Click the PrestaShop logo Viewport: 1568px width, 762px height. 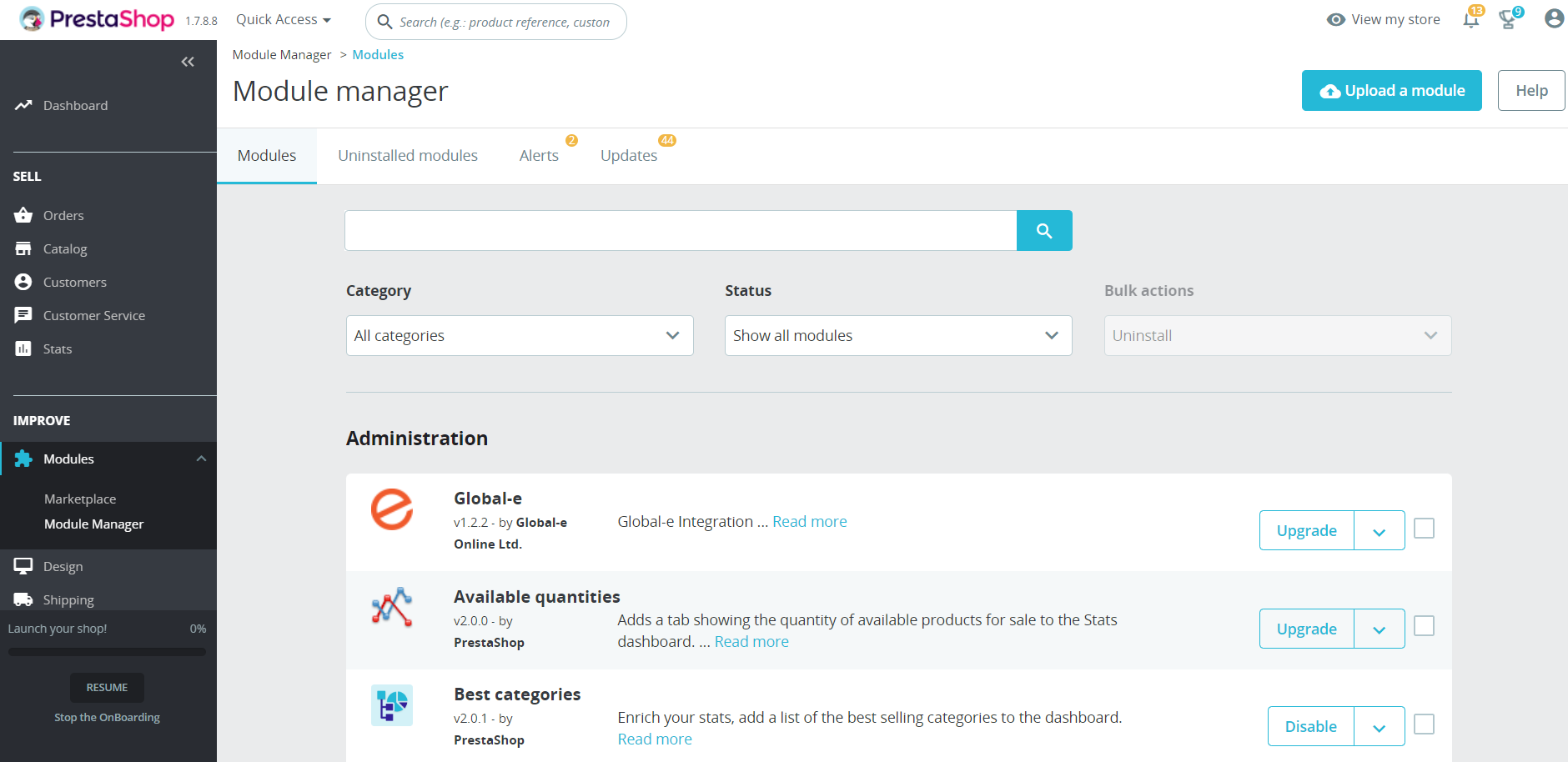click(x=97, y=19)
